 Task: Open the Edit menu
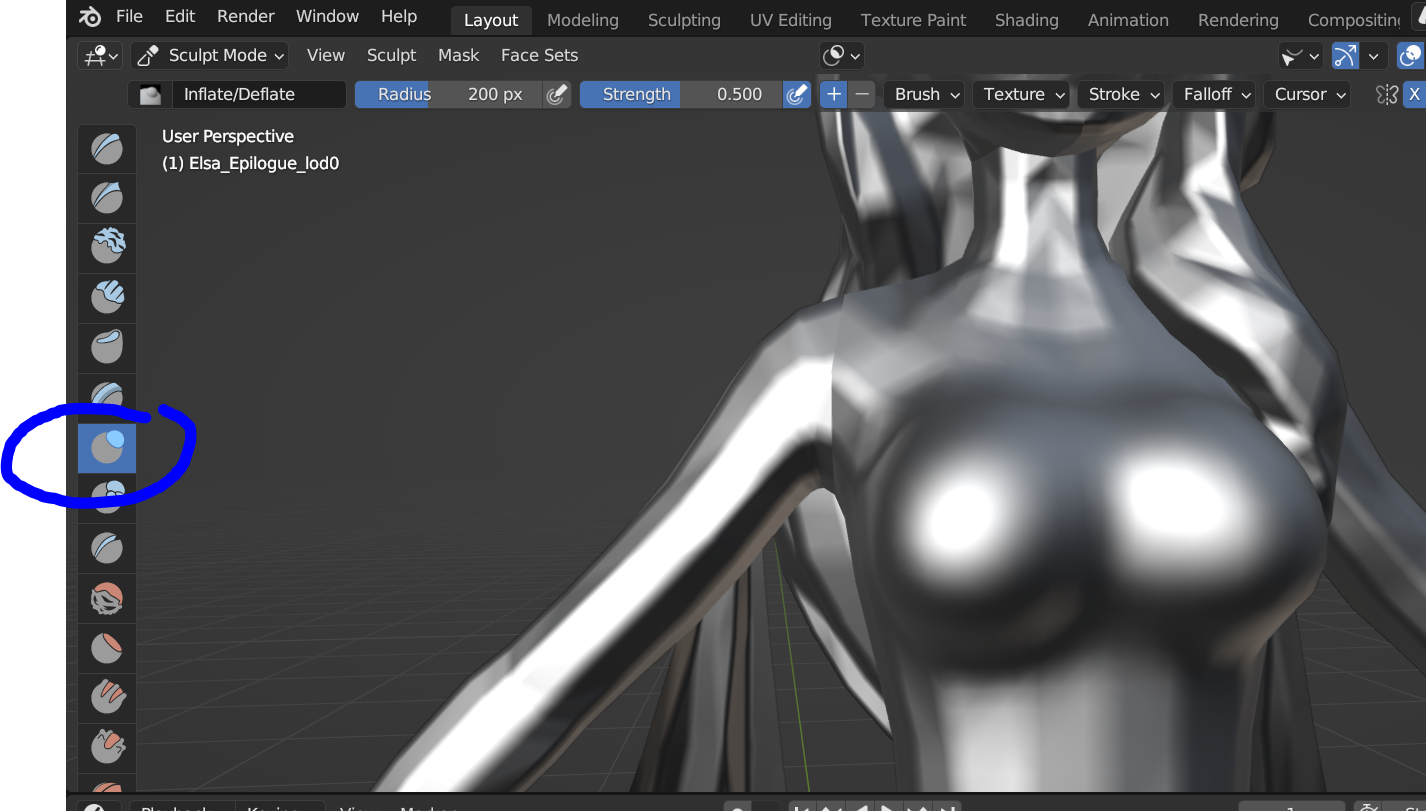click(180, 17)
